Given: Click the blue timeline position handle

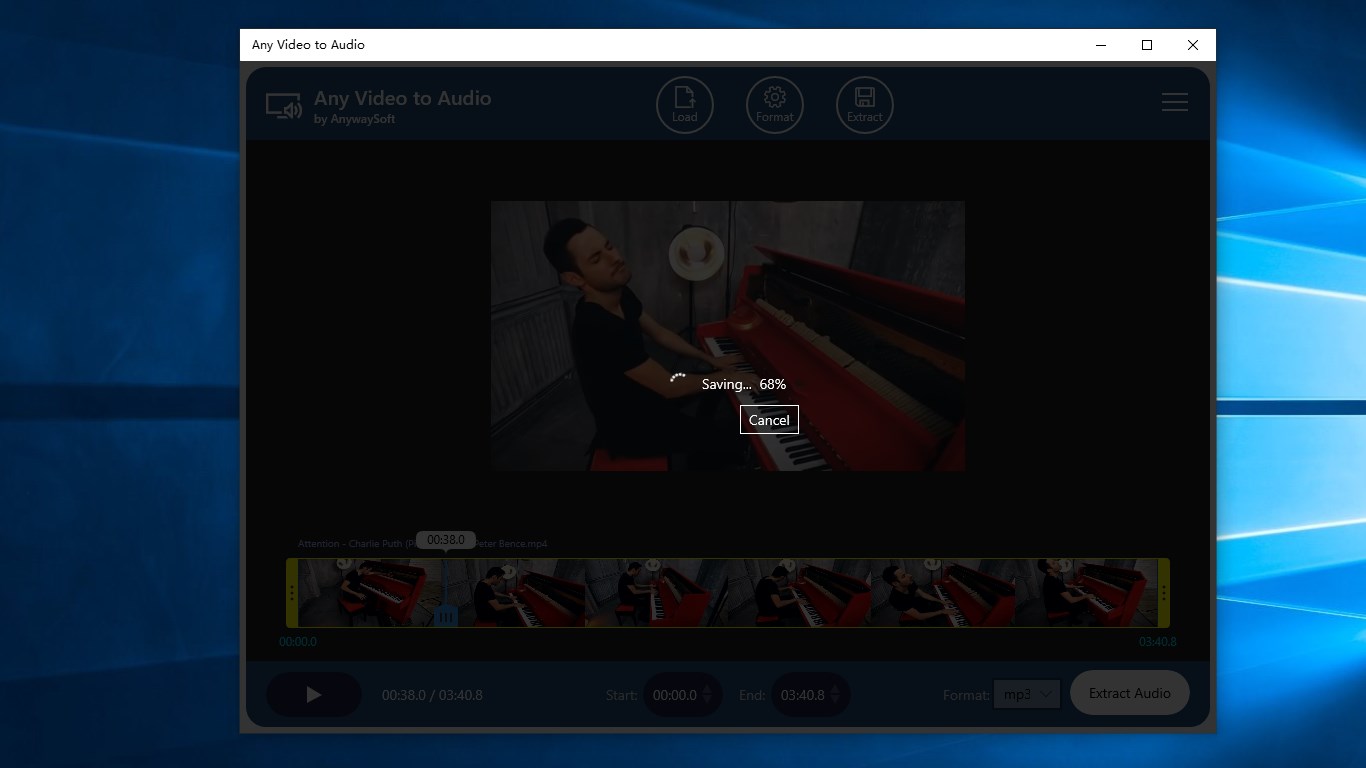Looking at the screenshot, I should coord(446,617).
